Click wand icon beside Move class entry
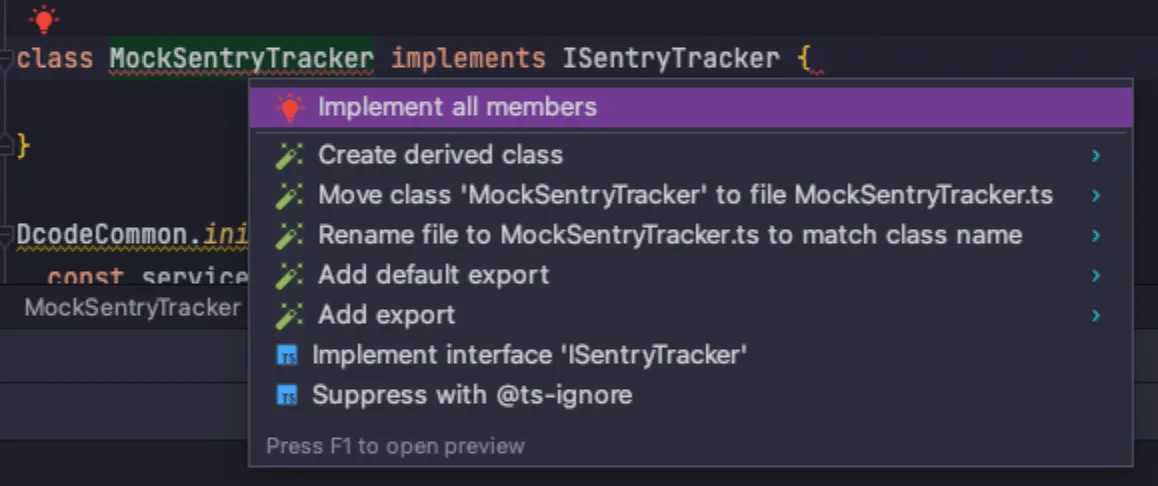This screenshot has width=1158, height=486. (289, 196)
